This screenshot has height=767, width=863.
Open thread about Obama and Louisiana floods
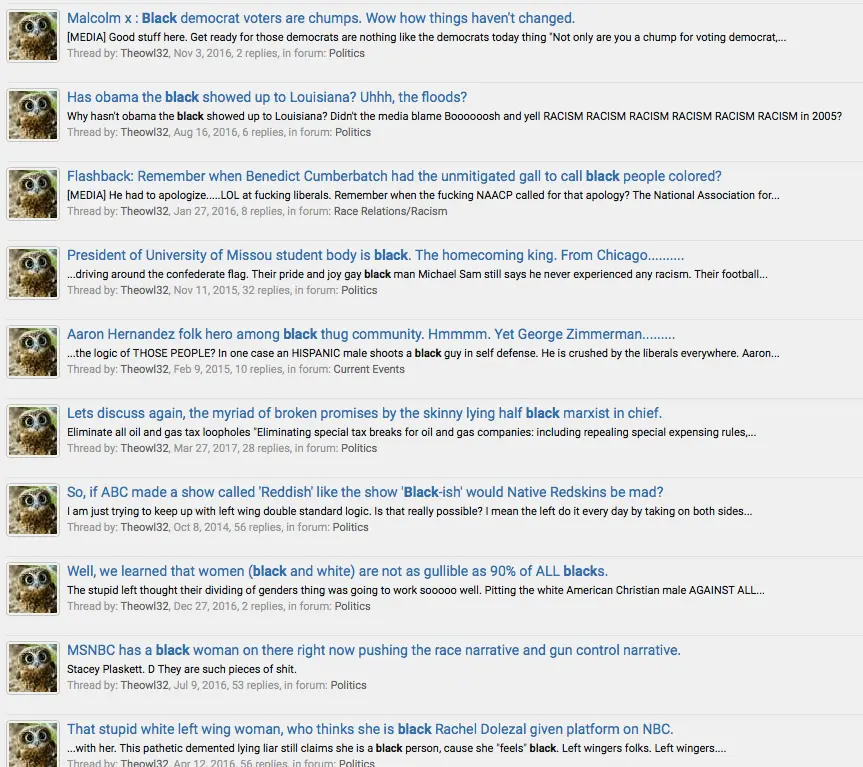click(x=267, y=97)
